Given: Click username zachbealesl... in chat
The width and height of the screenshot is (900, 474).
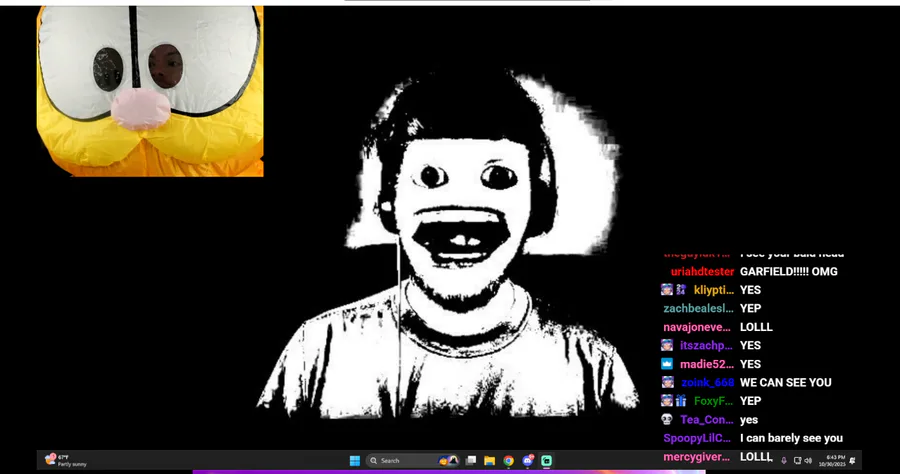Looking at the screenshot, I should pos(699,308).
